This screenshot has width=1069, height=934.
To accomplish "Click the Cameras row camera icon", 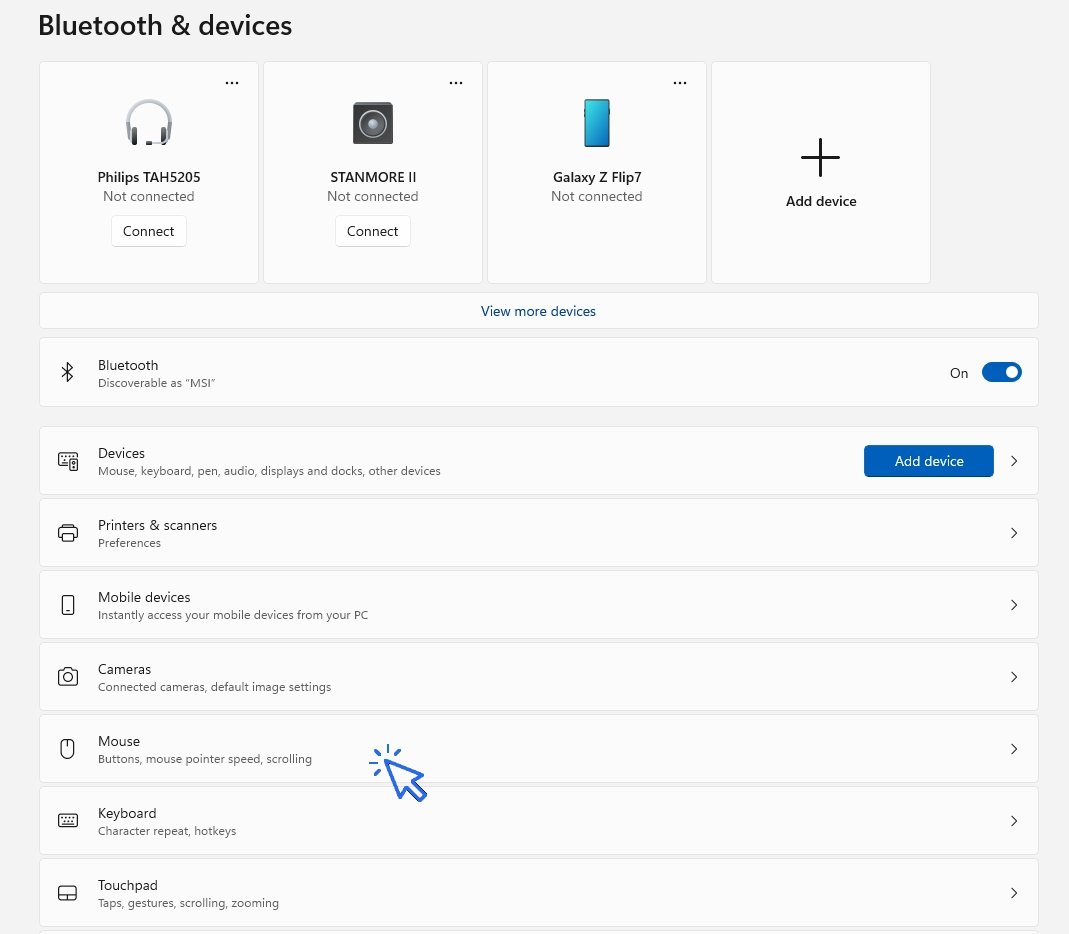I will 67,677.
